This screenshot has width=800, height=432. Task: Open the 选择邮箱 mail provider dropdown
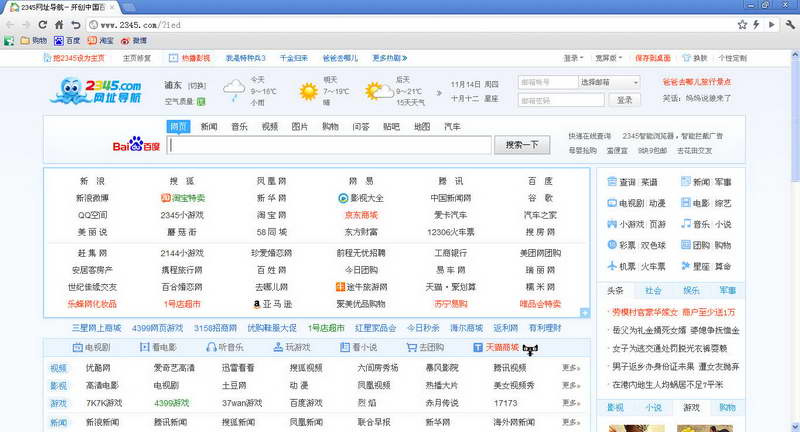[609, 82]
